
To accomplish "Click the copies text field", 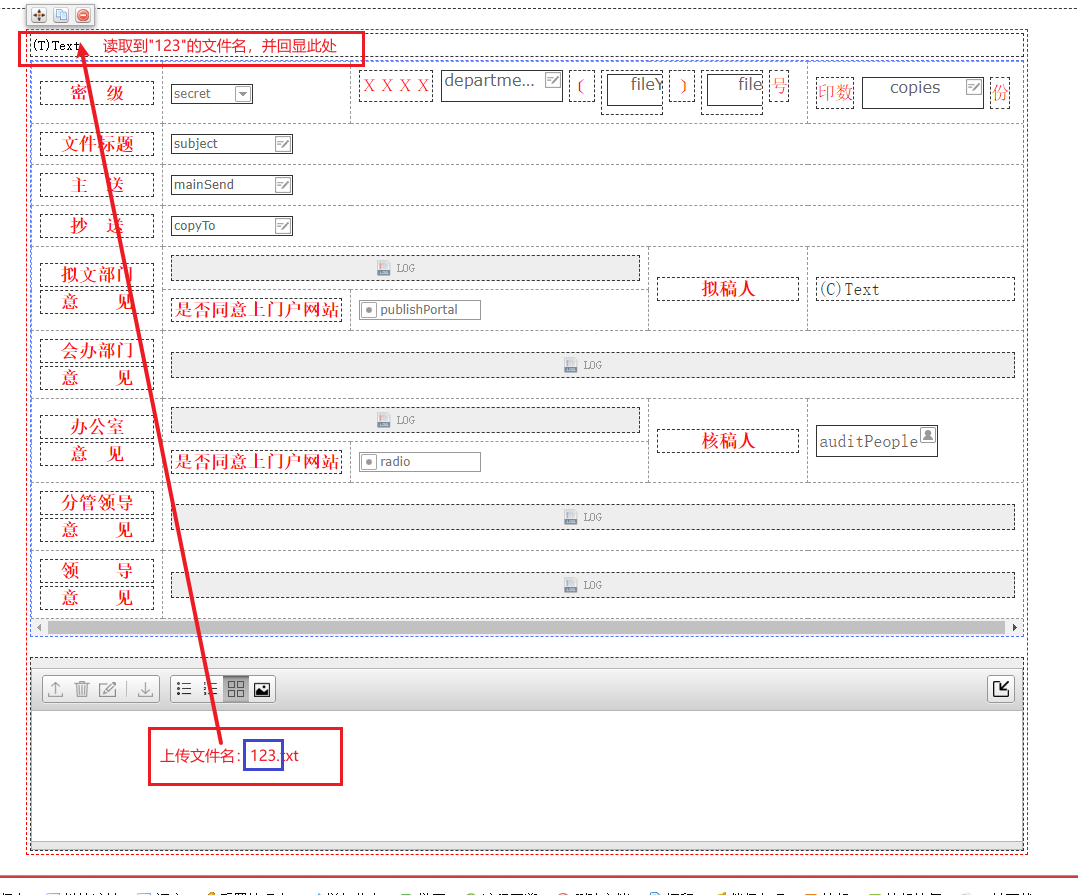I will (x=923, y=93).
